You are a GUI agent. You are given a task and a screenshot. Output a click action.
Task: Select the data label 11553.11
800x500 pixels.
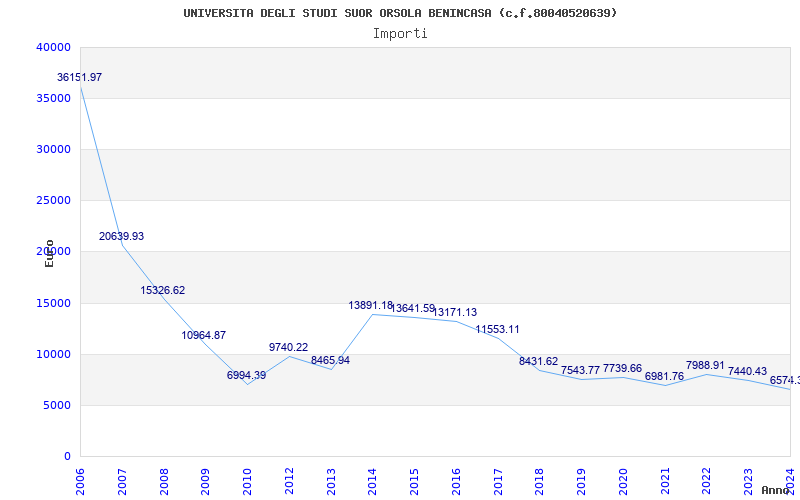point(497,330)
